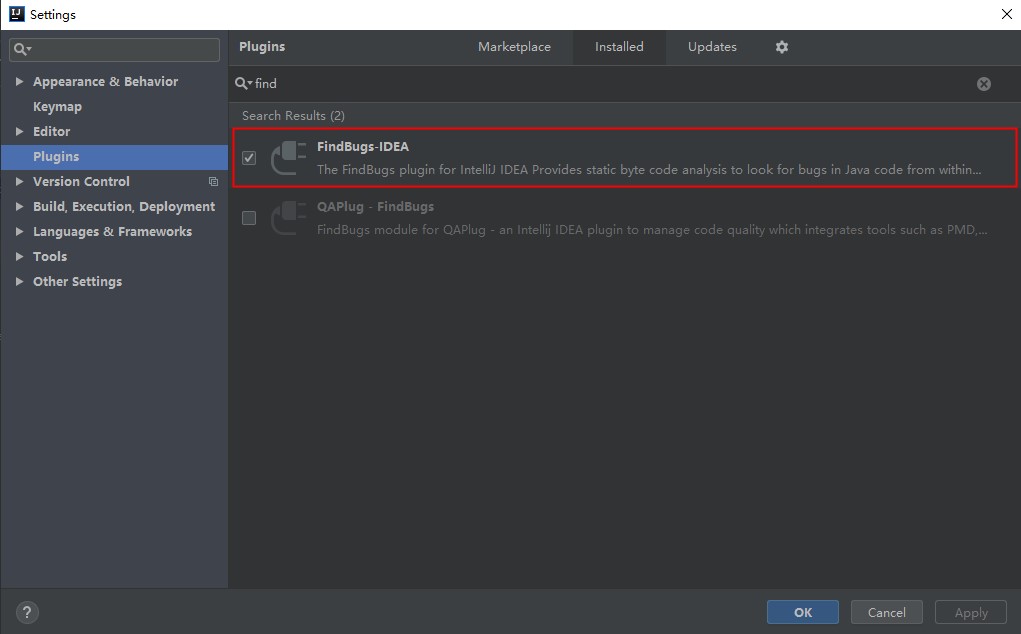The height and width of the screenshot is (634, 1021).
Task: Click the Search Results (2) header
Action: 293,116
